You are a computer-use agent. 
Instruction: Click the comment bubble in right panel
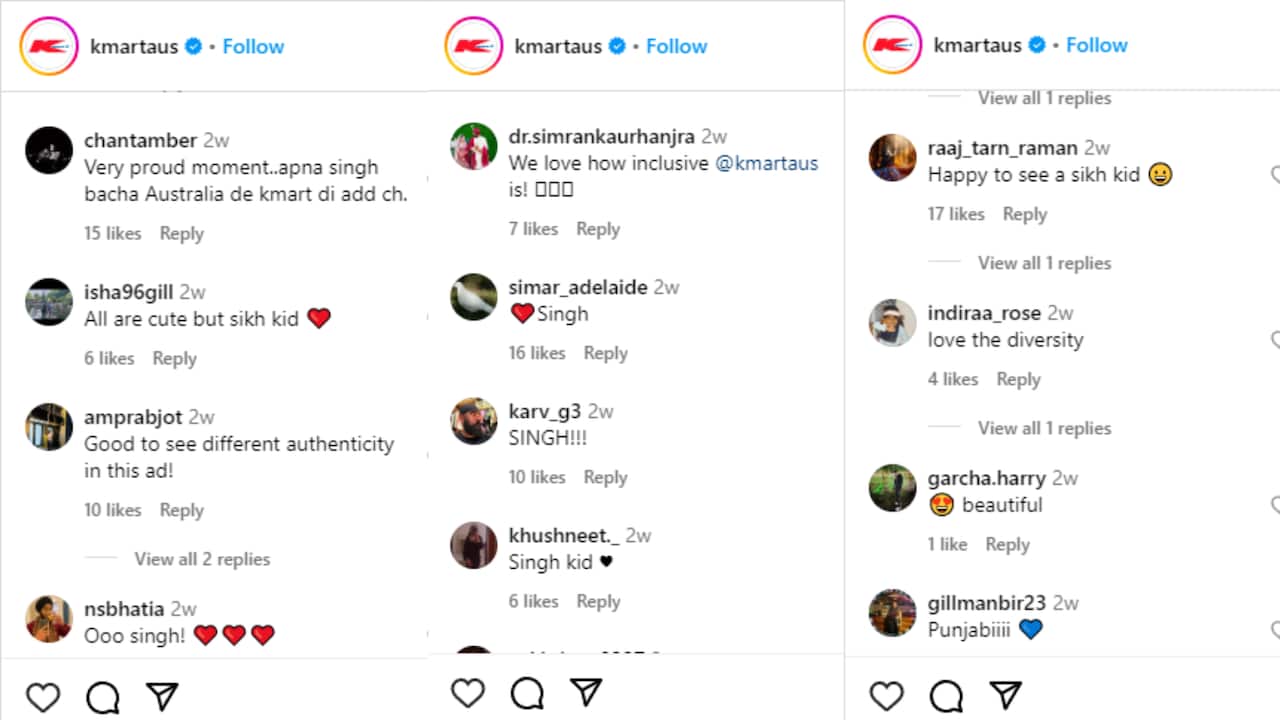click(x=946, y=696)
